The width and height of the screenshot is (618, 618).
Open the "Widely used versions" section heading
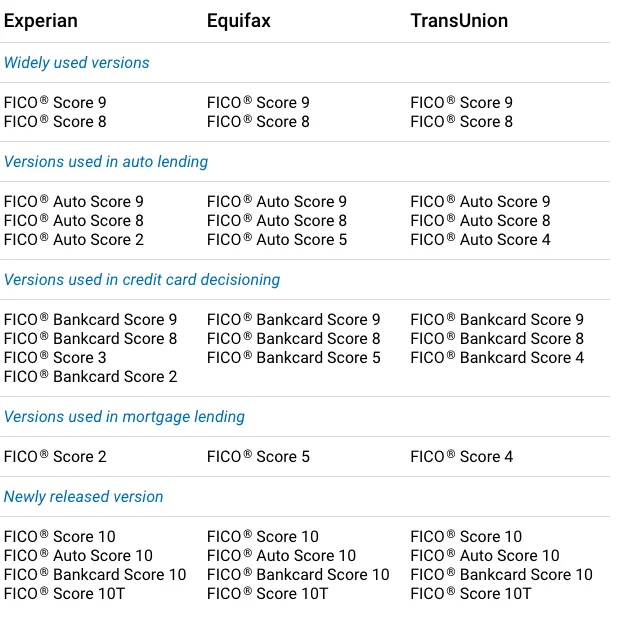pyautogui.click(x=77, y=63)
